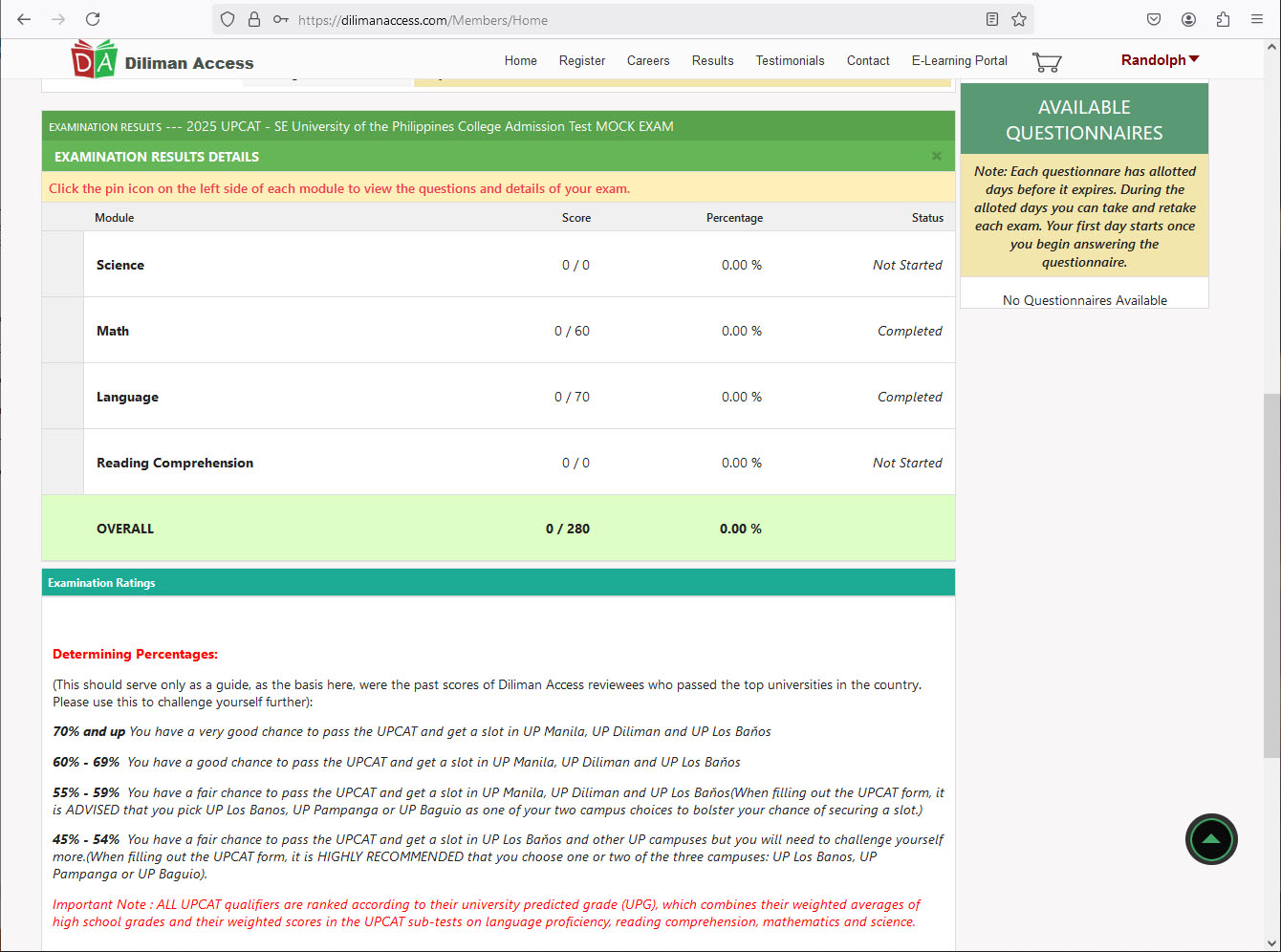
Task: Expand the Math module row details
Action: point(63,331)
